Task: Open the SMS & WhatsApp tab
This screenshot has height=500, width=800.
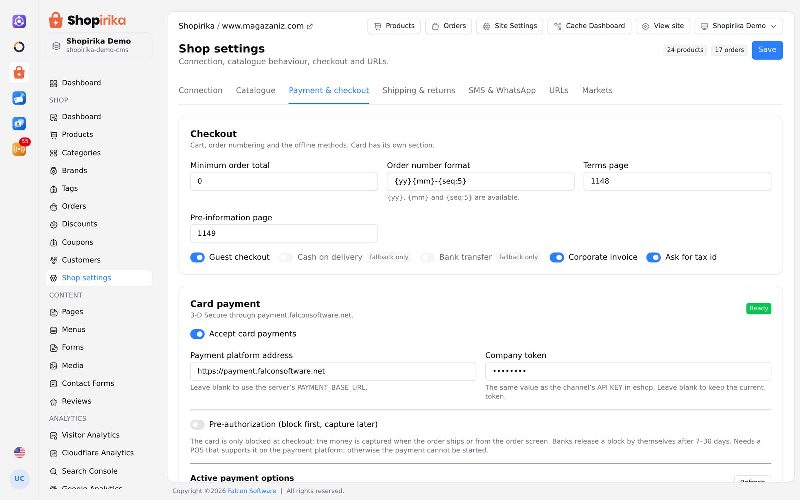Action: [502, 90]
